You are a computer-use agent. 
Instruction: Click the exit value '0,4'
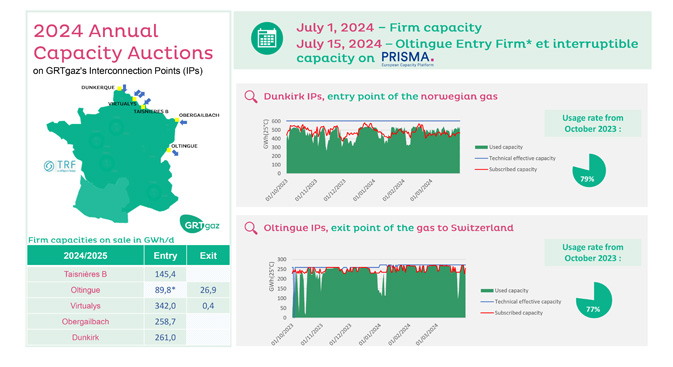(208, 306)
